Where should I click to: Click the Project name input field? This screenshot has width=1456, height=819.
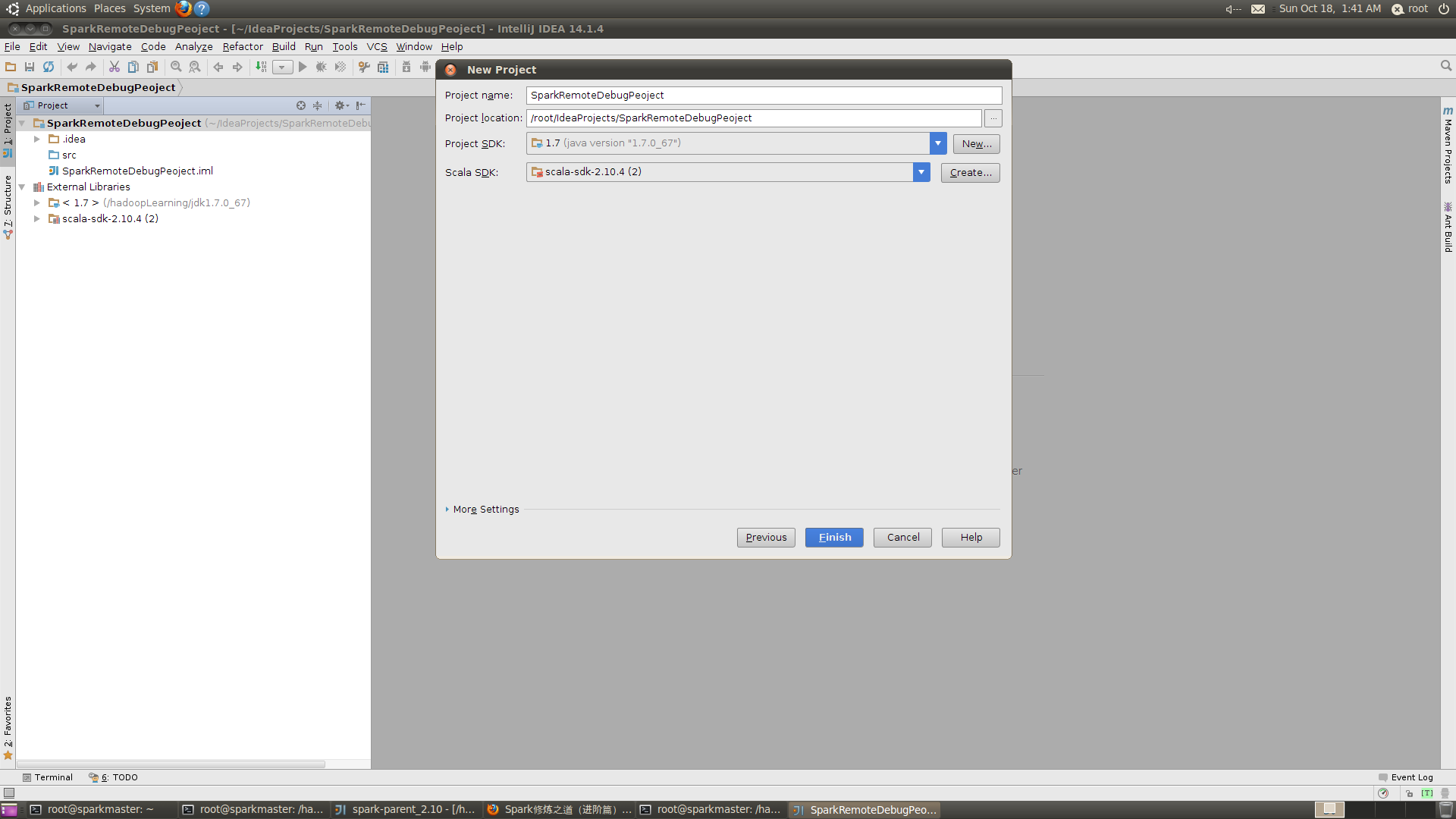pos(764,95)
